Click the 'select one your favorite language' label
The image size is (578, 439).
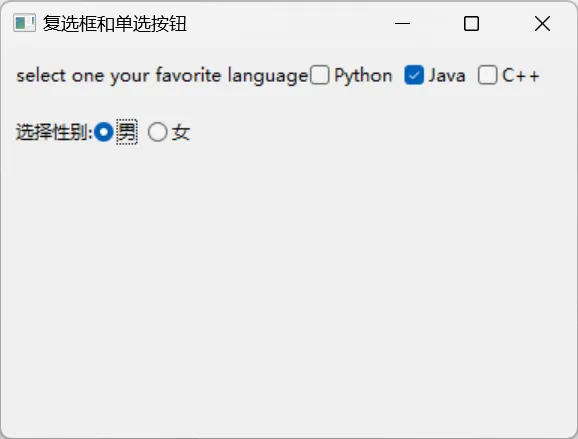162,76
